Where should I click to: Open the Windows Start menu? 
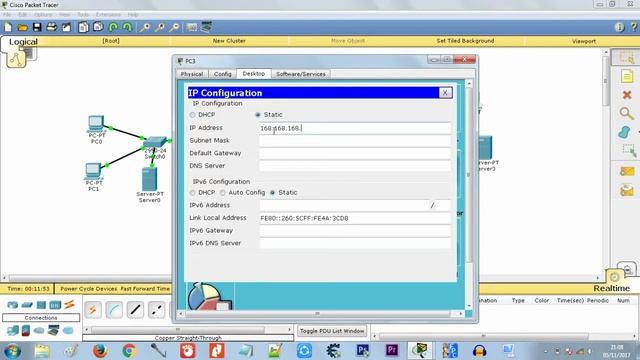13,351
